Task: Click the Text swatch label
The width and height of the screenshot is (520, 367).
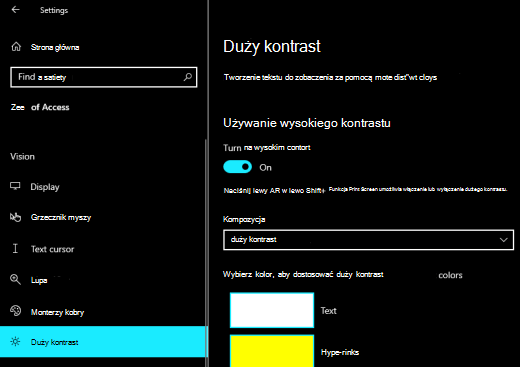Action: point(328,311)
